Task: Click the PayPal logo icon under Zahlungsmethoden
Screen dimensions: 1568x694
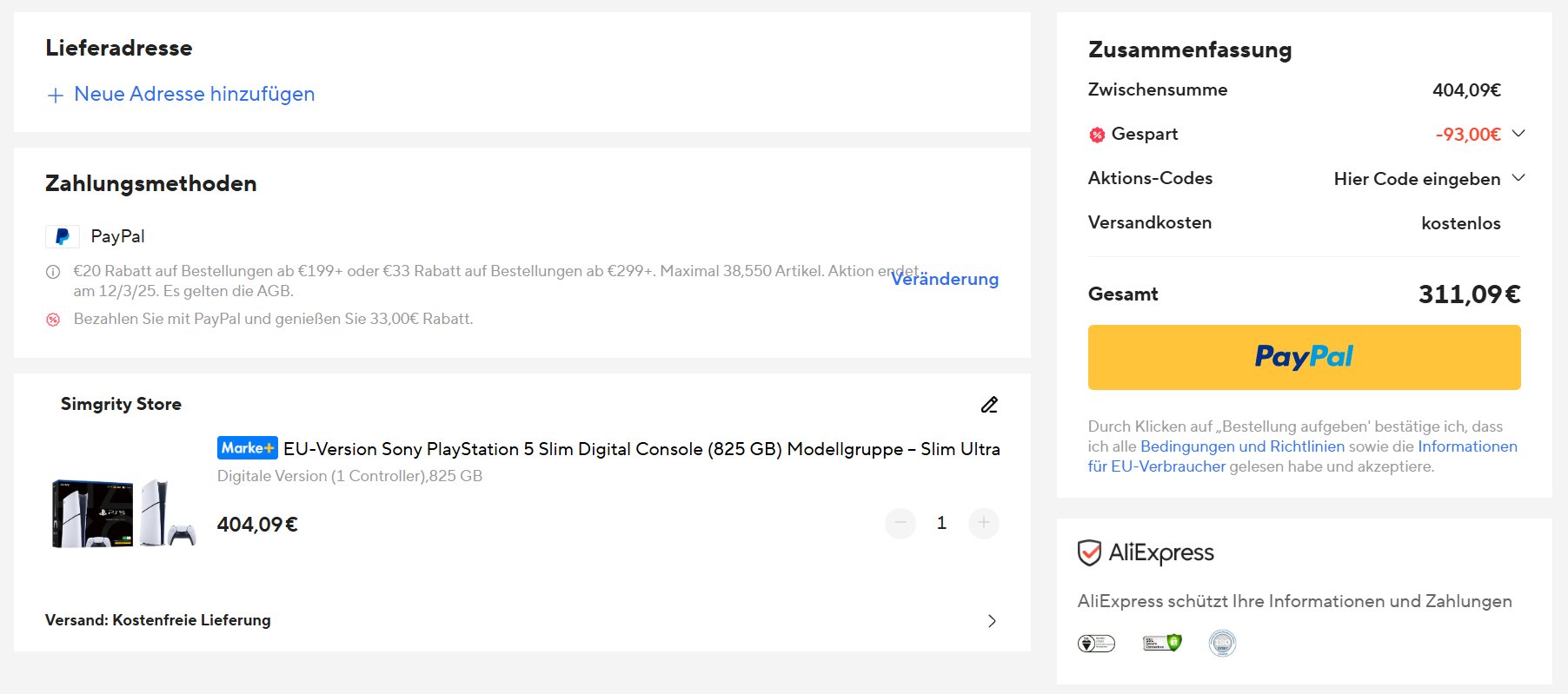Action: click(63, 236)
